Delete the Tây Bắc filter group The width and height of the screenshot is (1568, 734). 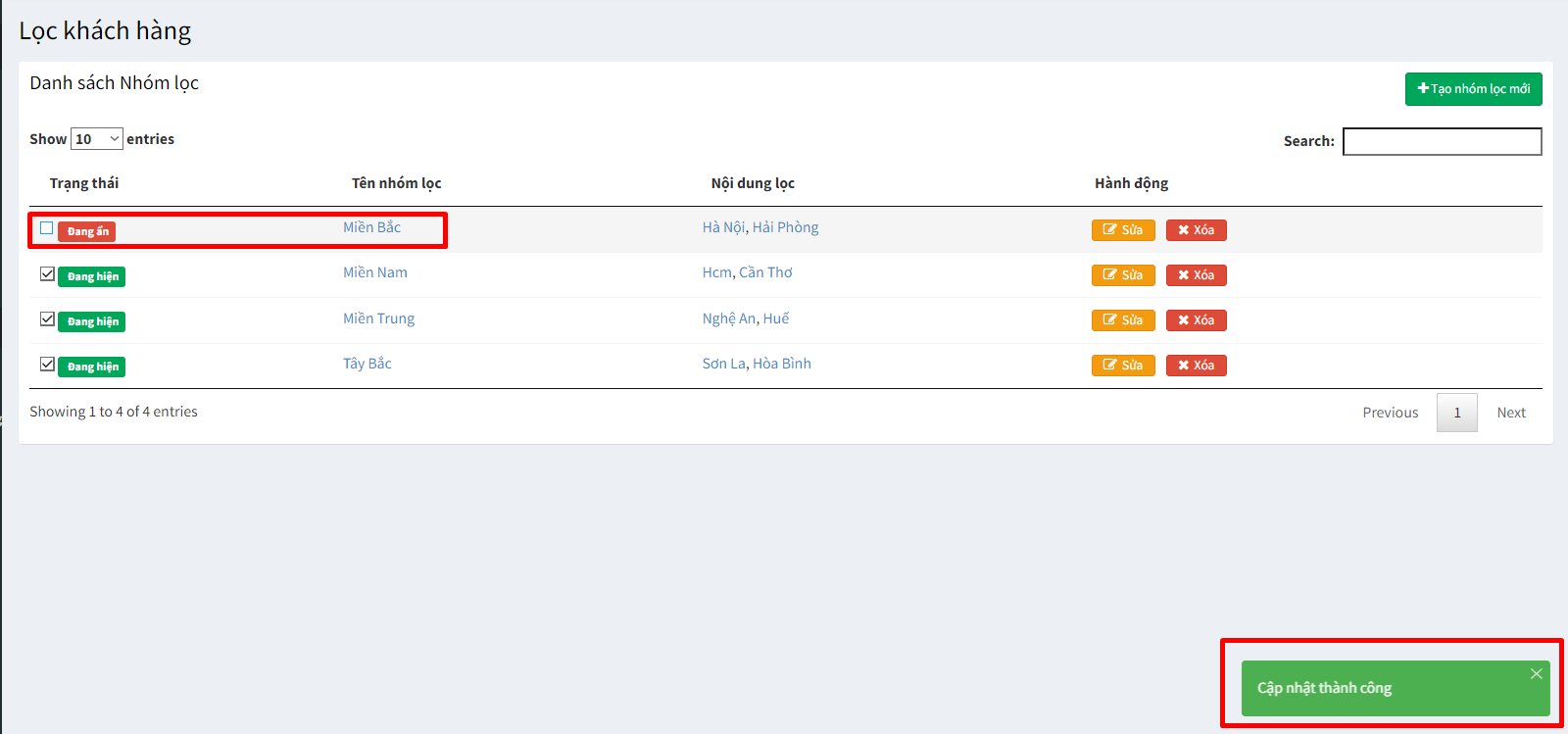tap(1197, 366)
